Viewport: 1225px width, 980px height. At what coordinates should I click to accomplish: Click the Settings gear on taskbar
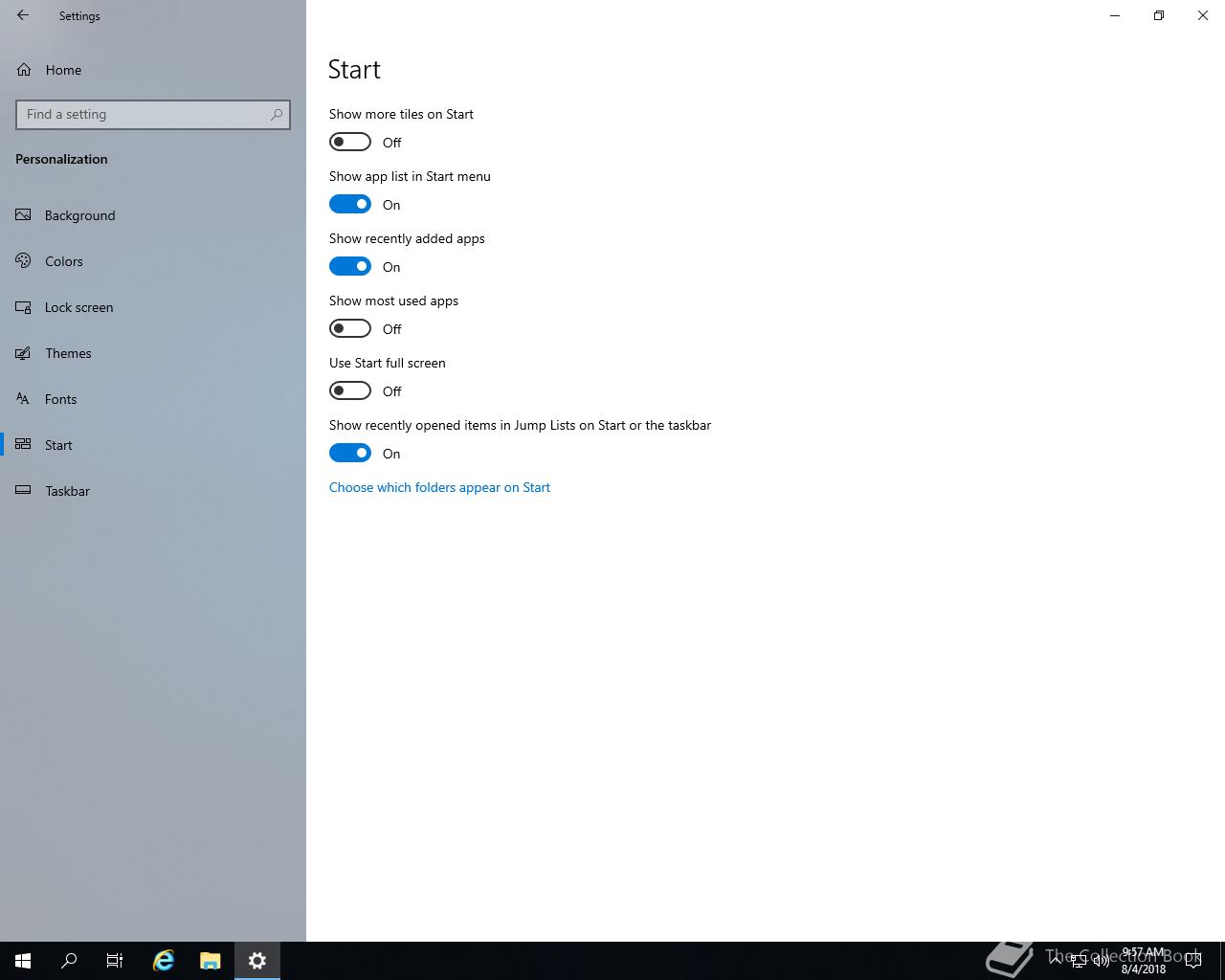(257, 961)
